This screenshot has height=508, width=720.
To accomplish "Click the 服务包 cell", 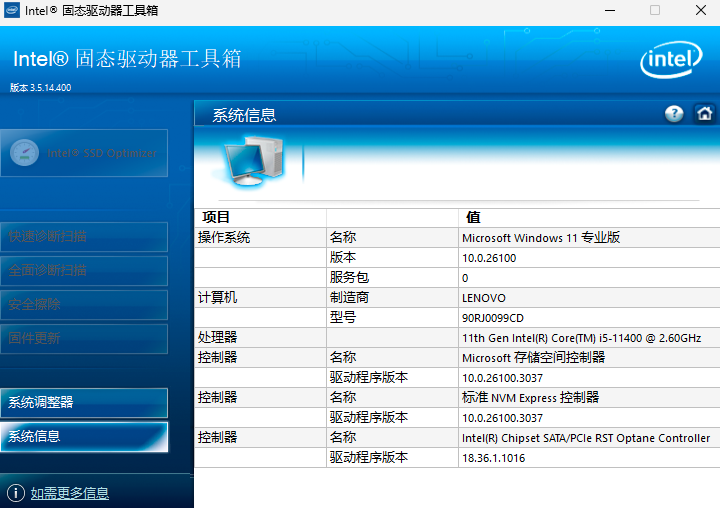I will pos(349,277).
